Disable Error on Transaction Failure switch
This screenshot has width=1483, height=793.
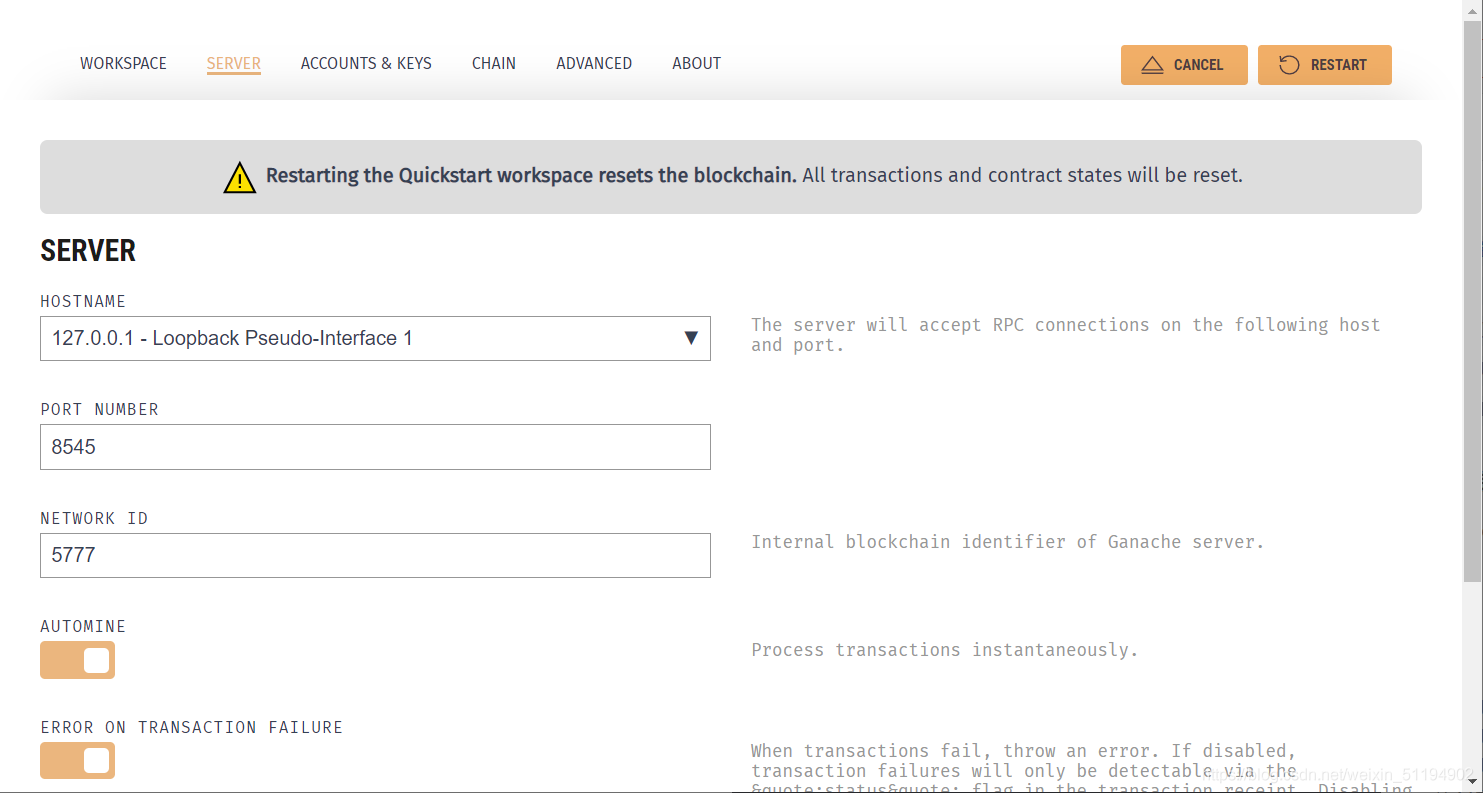click(x=77, y=761)
